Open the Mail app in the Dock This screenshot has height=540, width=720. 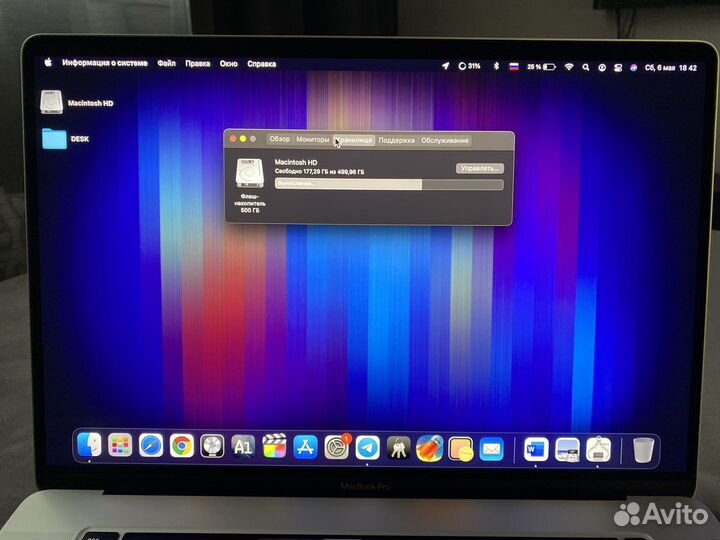[x=491, y=449]
